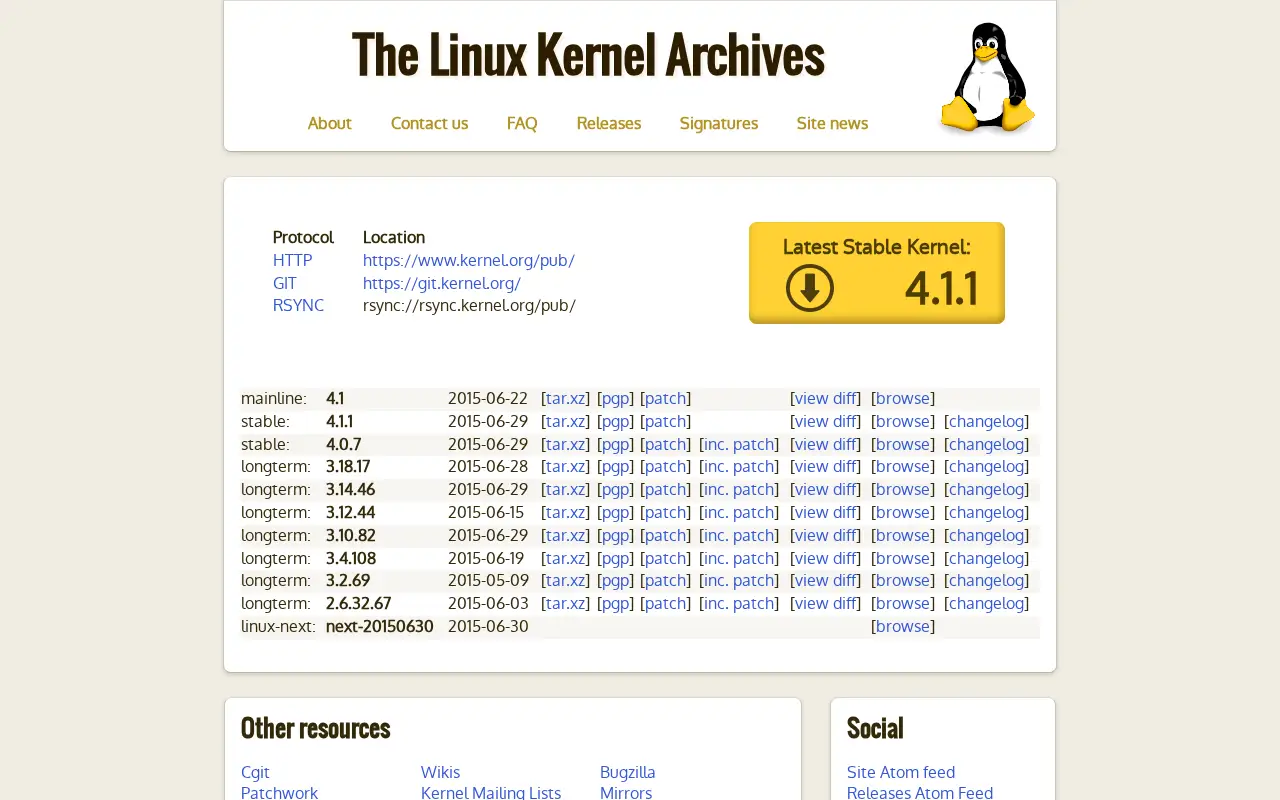Click version text 3.18.17
The height and width of the screenshot is (800, 1280).
click(x=348, y=466)
